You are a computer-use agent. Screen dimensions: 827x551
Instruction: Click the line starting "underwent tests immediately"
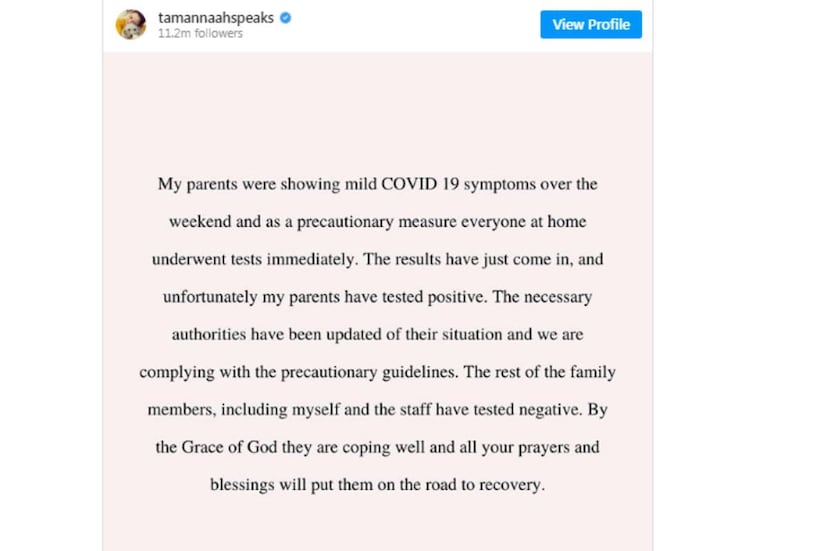point(377,259)
